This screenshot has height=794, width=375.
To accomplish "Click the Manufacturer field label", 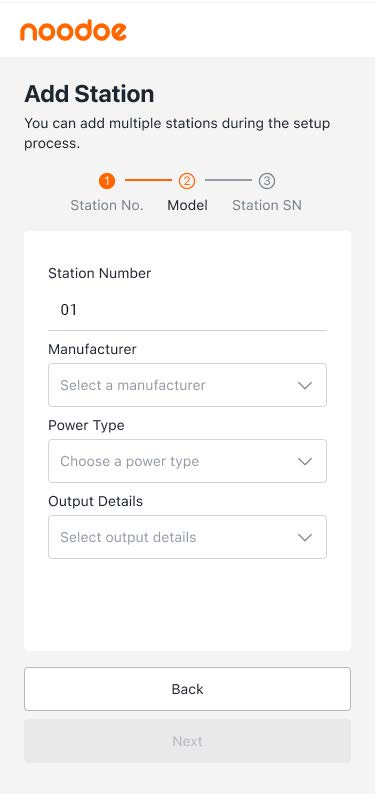I will pyautogui.click(x=92, y=349).
